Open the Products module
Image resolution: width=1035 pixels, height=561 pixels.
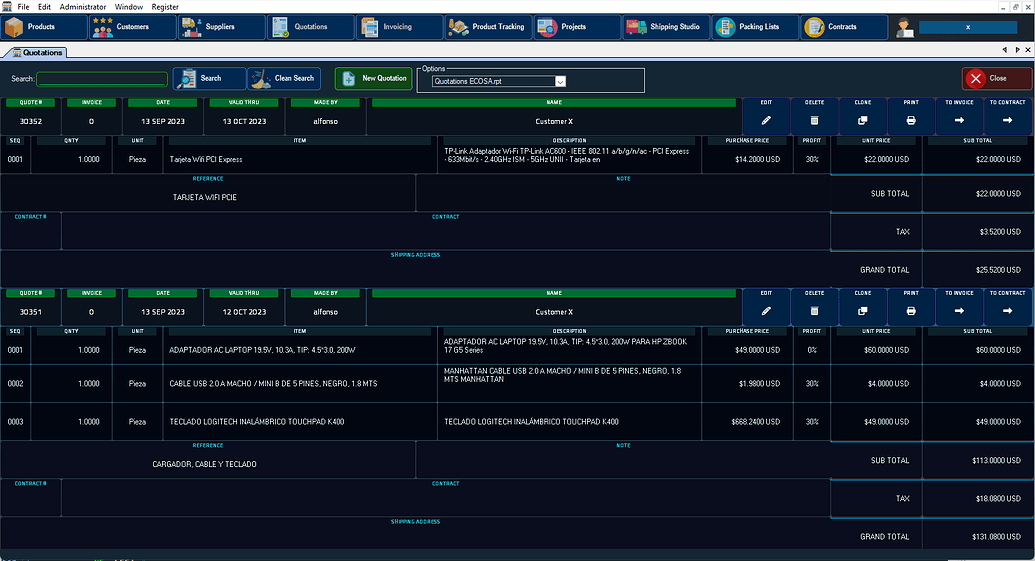point(43,27)
